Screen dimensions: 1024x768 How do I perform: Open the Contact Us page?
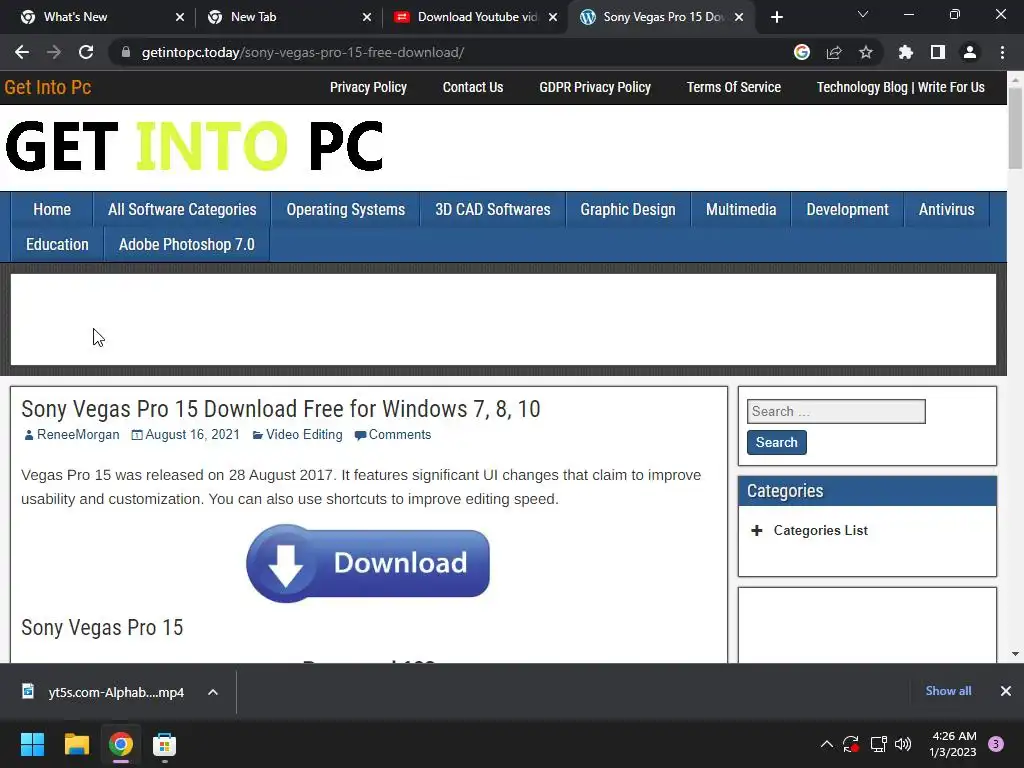coord(473,88)
